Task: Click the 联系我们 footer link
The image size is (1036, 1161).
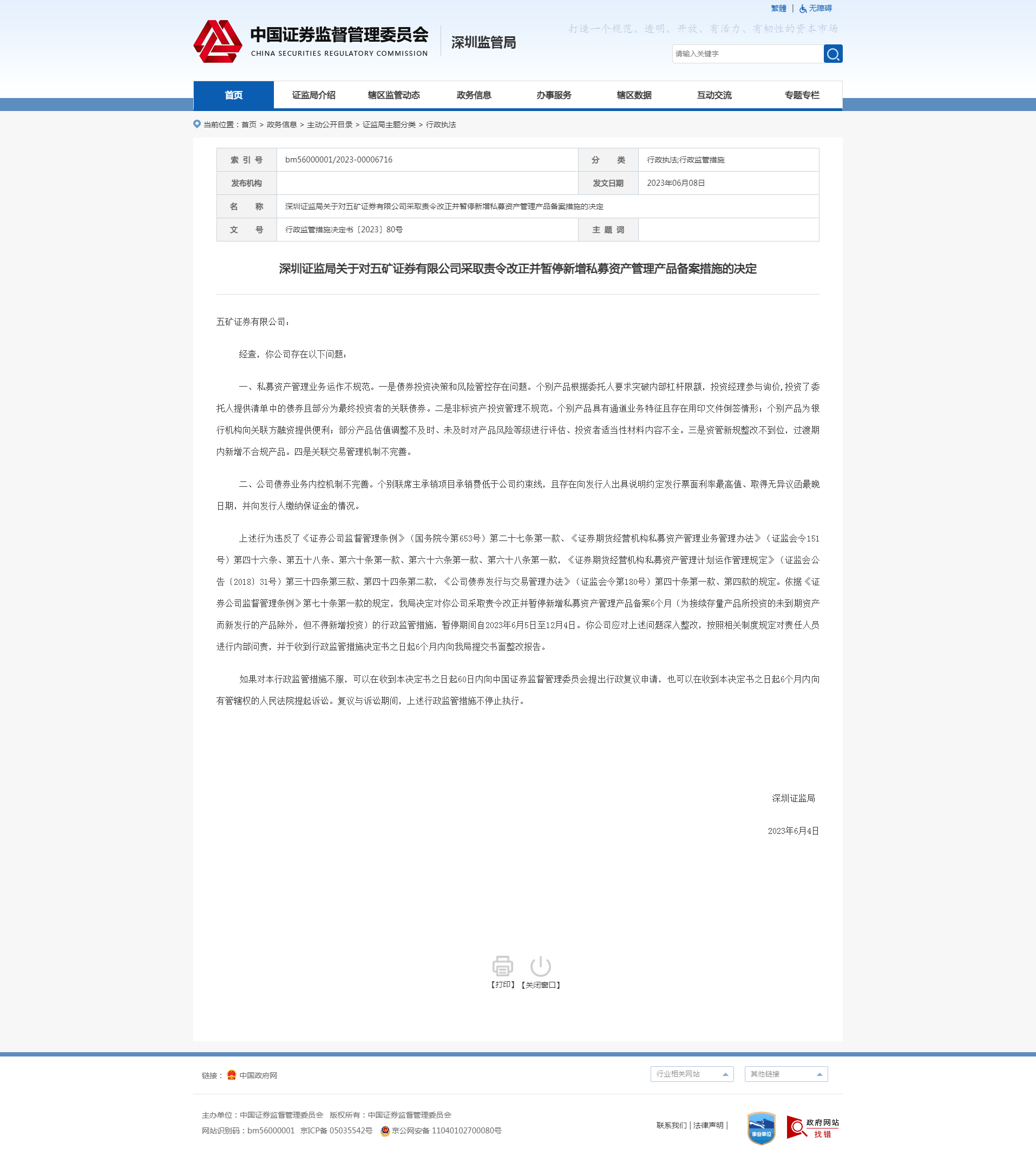Action: pos(671,1125)
